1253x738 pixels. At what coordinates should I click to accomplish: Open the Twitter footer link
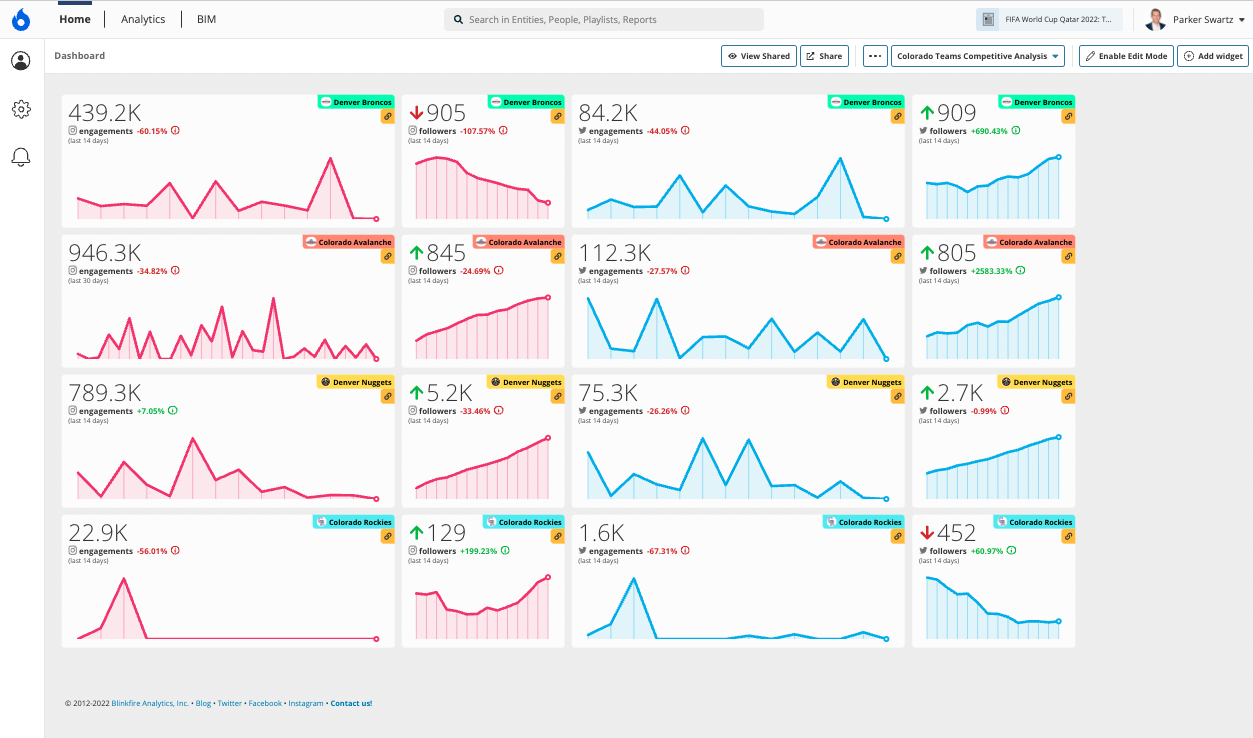click(x=230, y=703)
